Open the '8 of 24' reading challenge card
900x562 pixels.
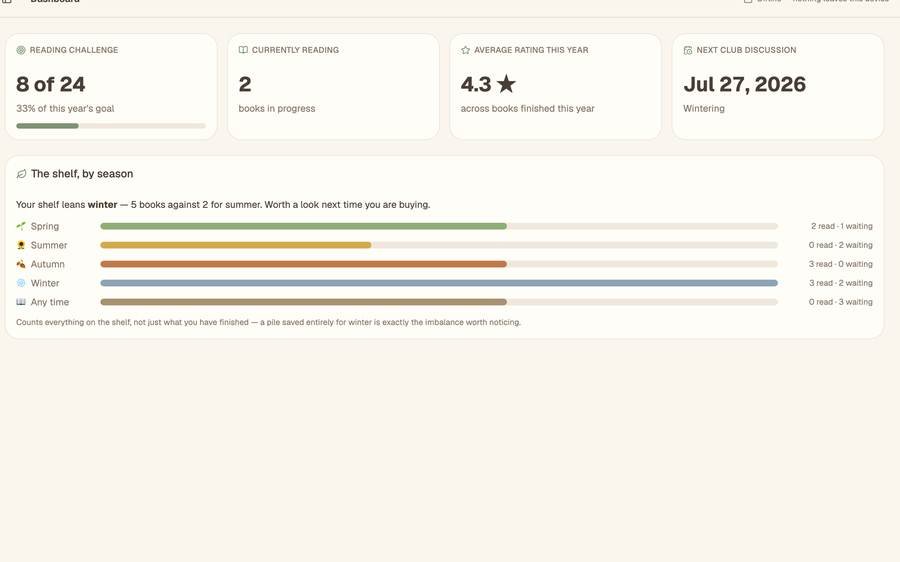coord(111,87)
